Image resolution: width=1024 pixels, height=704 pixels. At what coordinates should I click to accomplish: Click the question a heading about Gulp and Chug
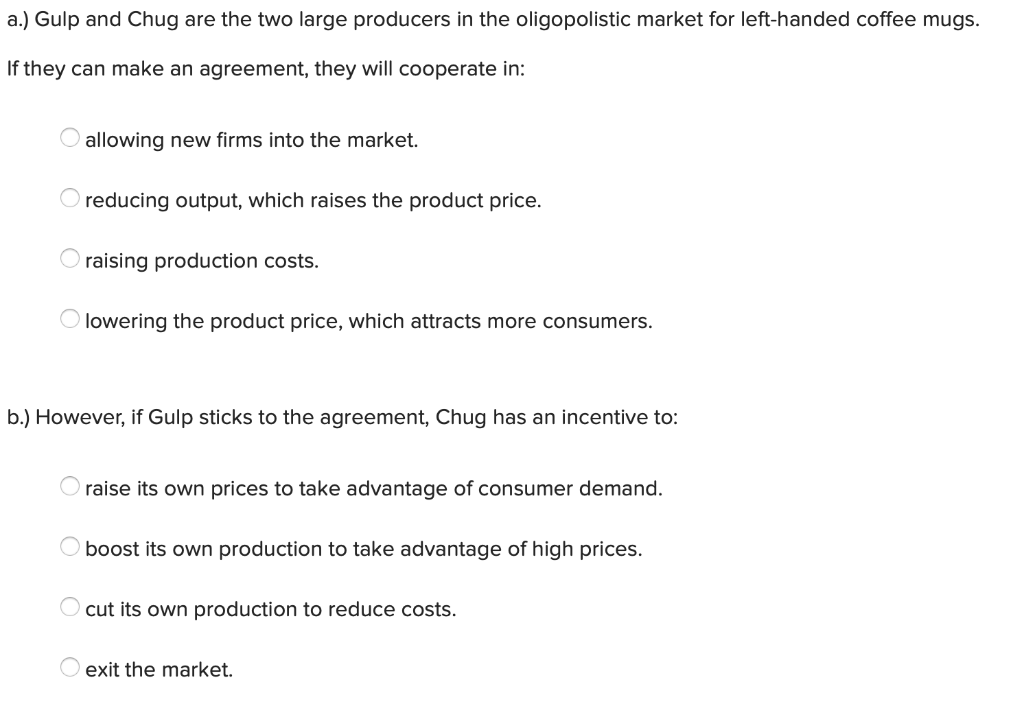coord(490,18)
